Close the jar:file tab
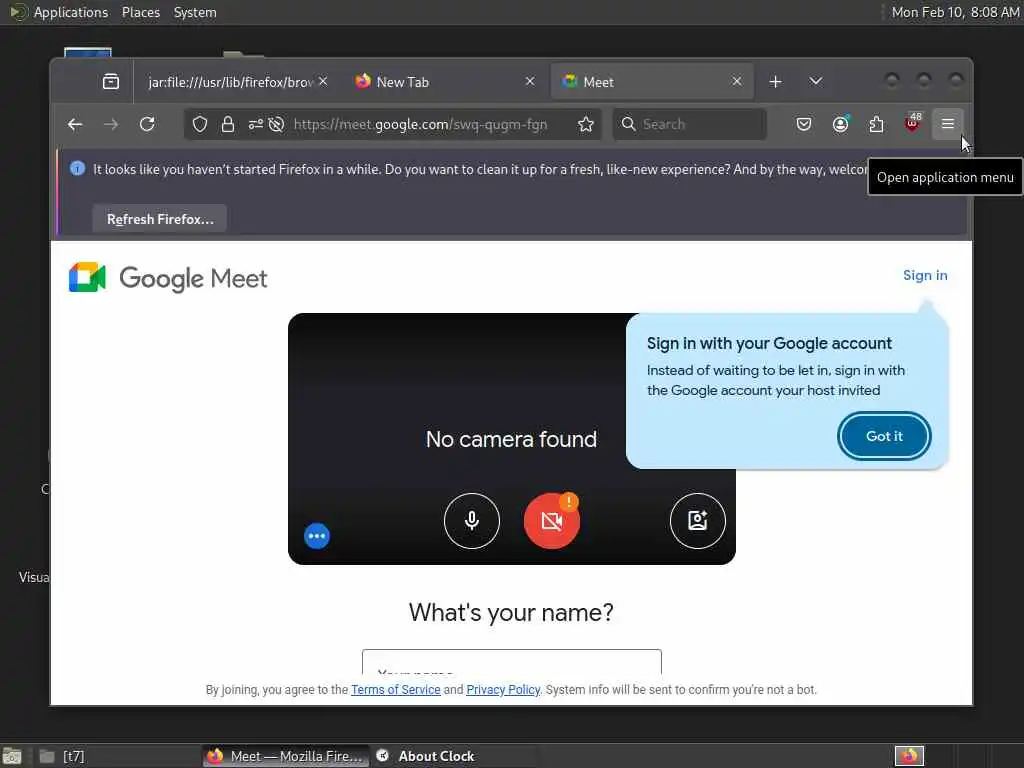 323,81
